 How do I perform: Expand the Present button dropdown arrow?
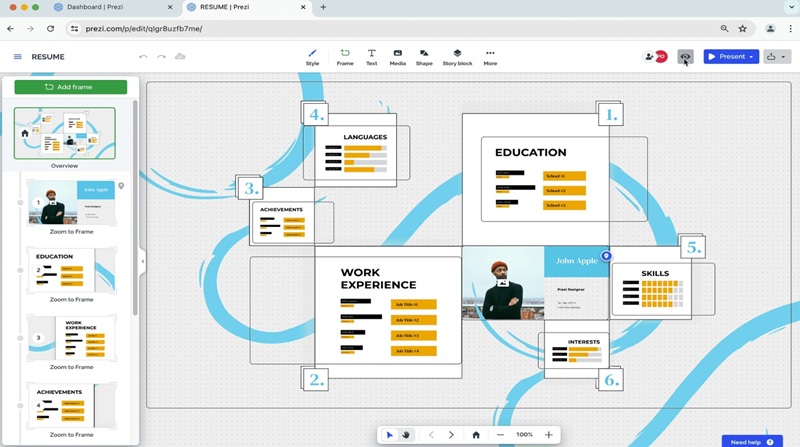click(x=751, y=57)
